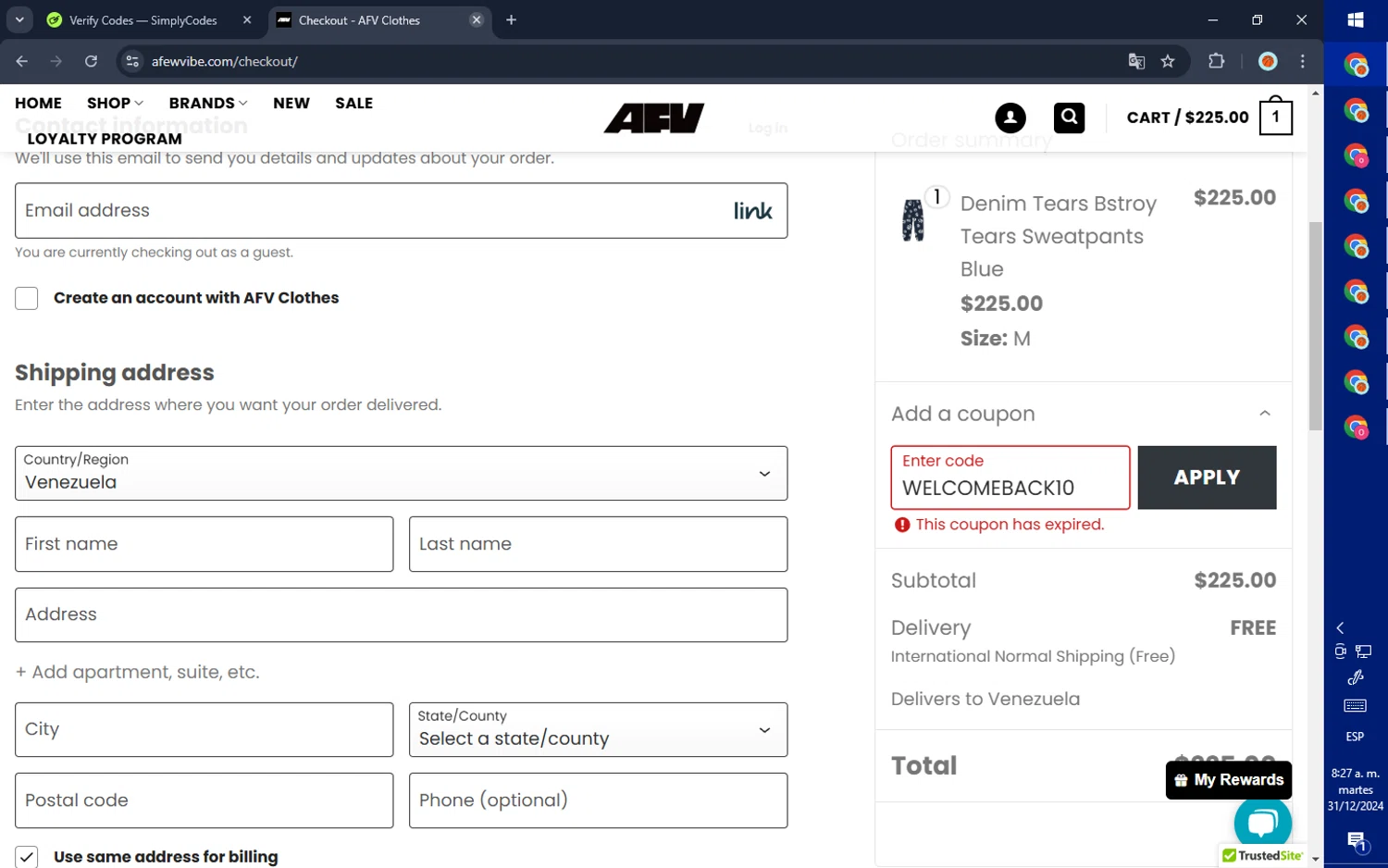Go back to the previous page
Image resolution: width=1388 pixels, height=868 pixels.
22,61
